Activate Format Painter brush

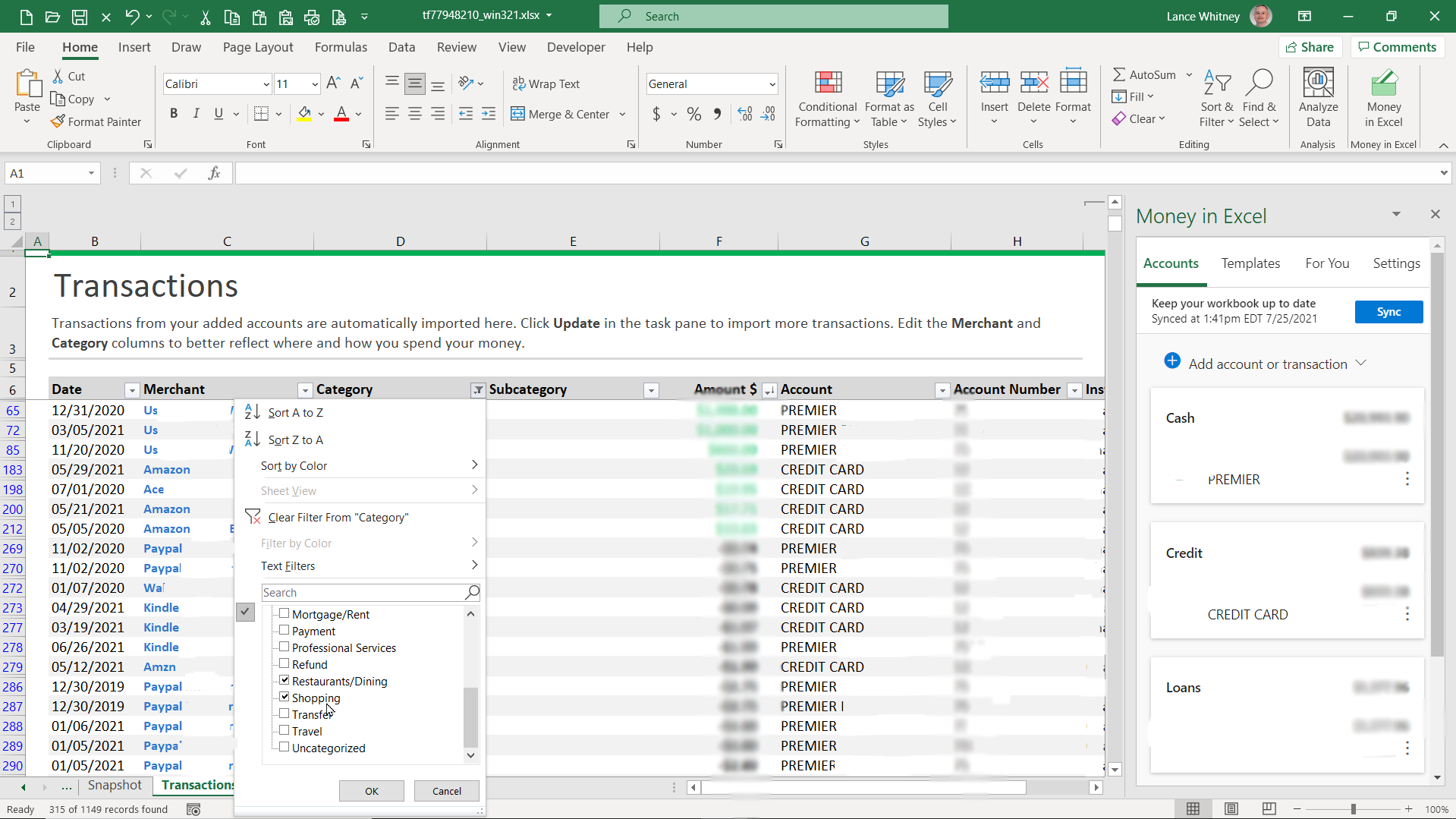58,121
